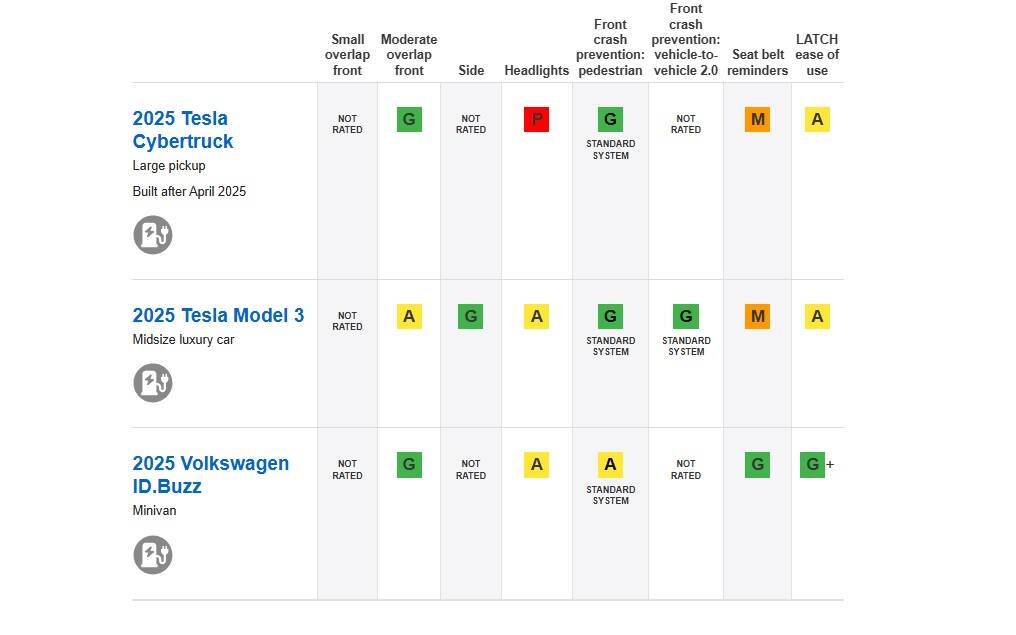Image resolution: width=1016 pixels, height=635 pixels.
Task: Click the ID.Buzz Good seat belt reminders badge
Action: [757, 465]
